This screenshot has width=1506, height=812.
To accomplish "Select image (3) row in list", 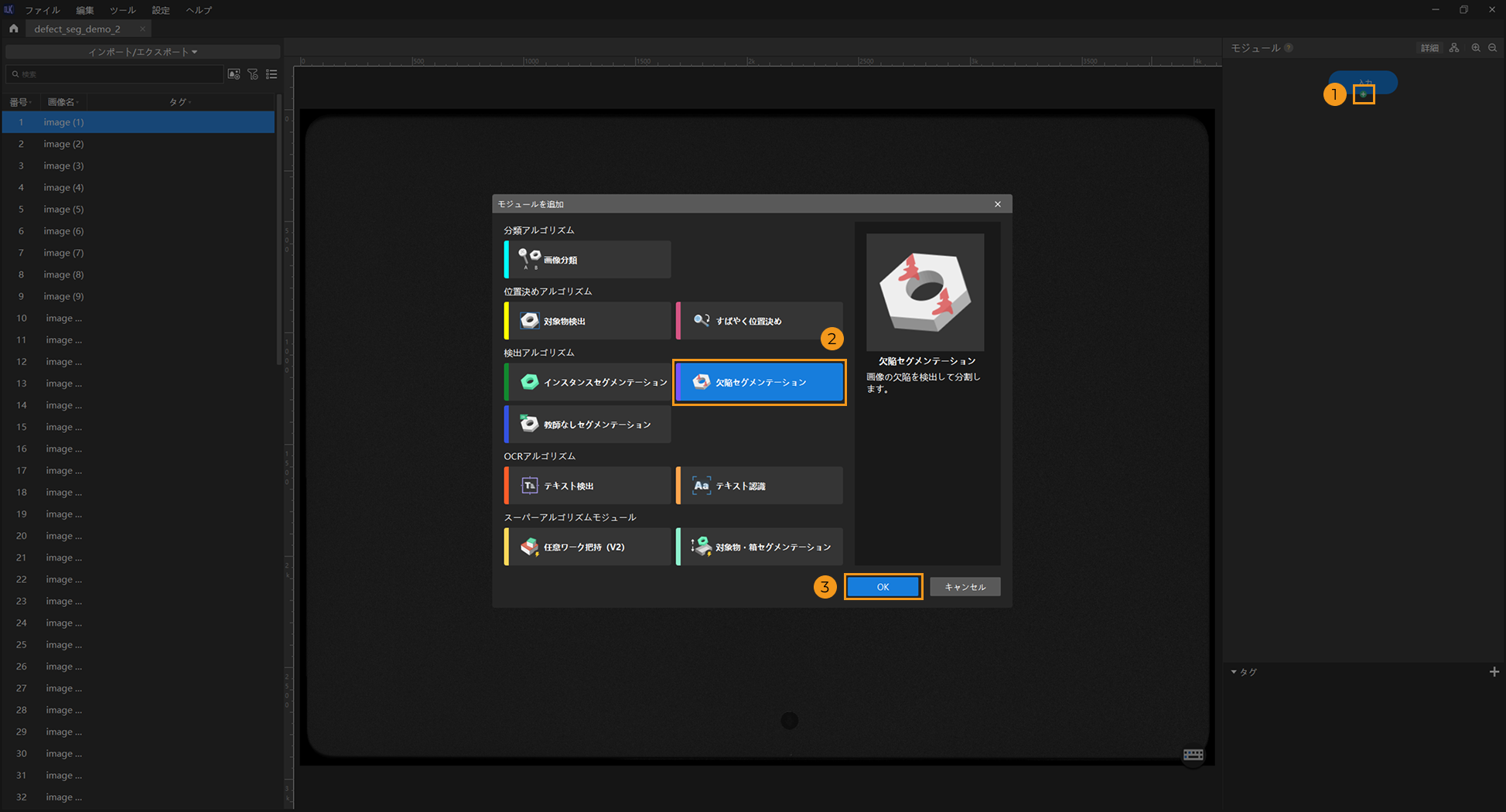I will point(138,165).
